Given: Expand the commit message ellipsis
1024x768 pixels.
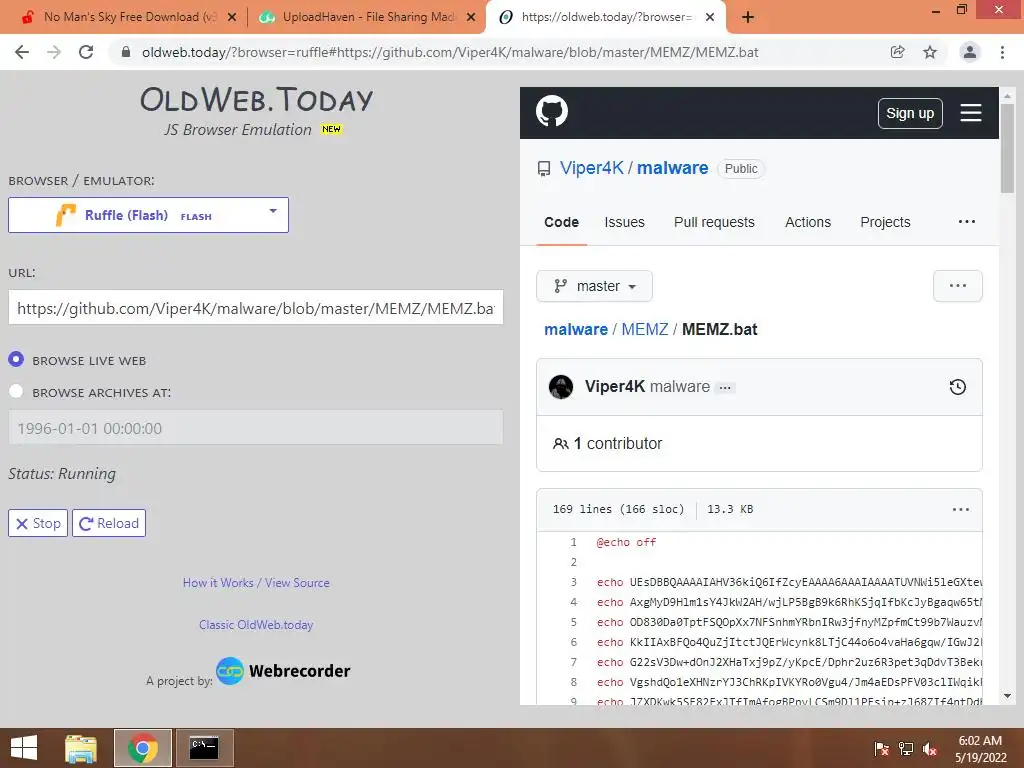Looking at the screenshot, I should [x=725, y=387].
